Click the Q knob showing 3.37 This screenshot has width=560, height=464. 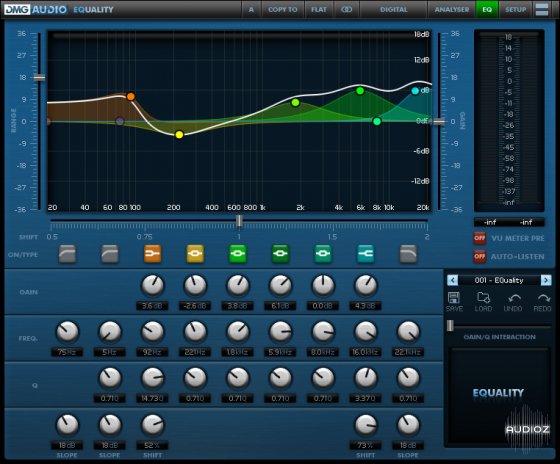(366, 378)
